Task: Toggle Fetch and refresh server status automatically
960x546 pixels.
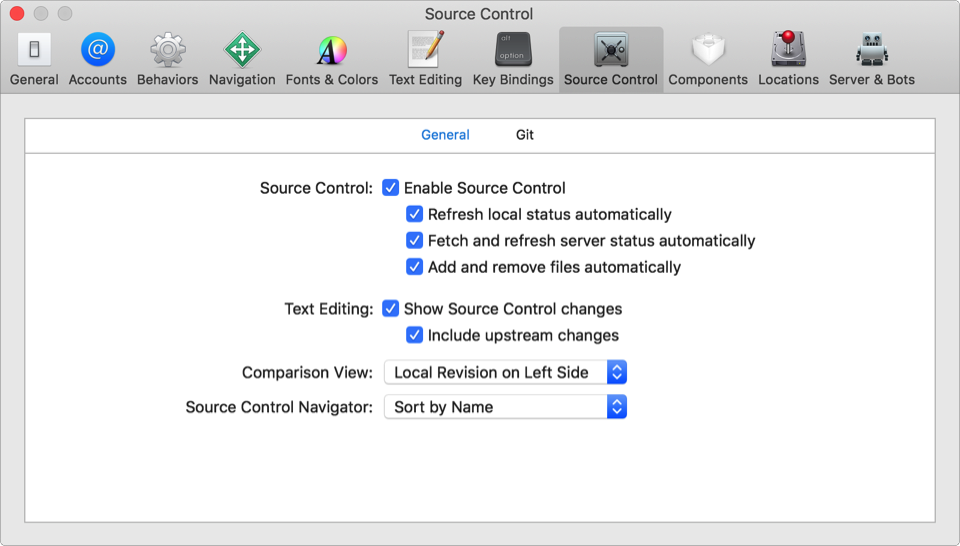Action: point(415,241)
